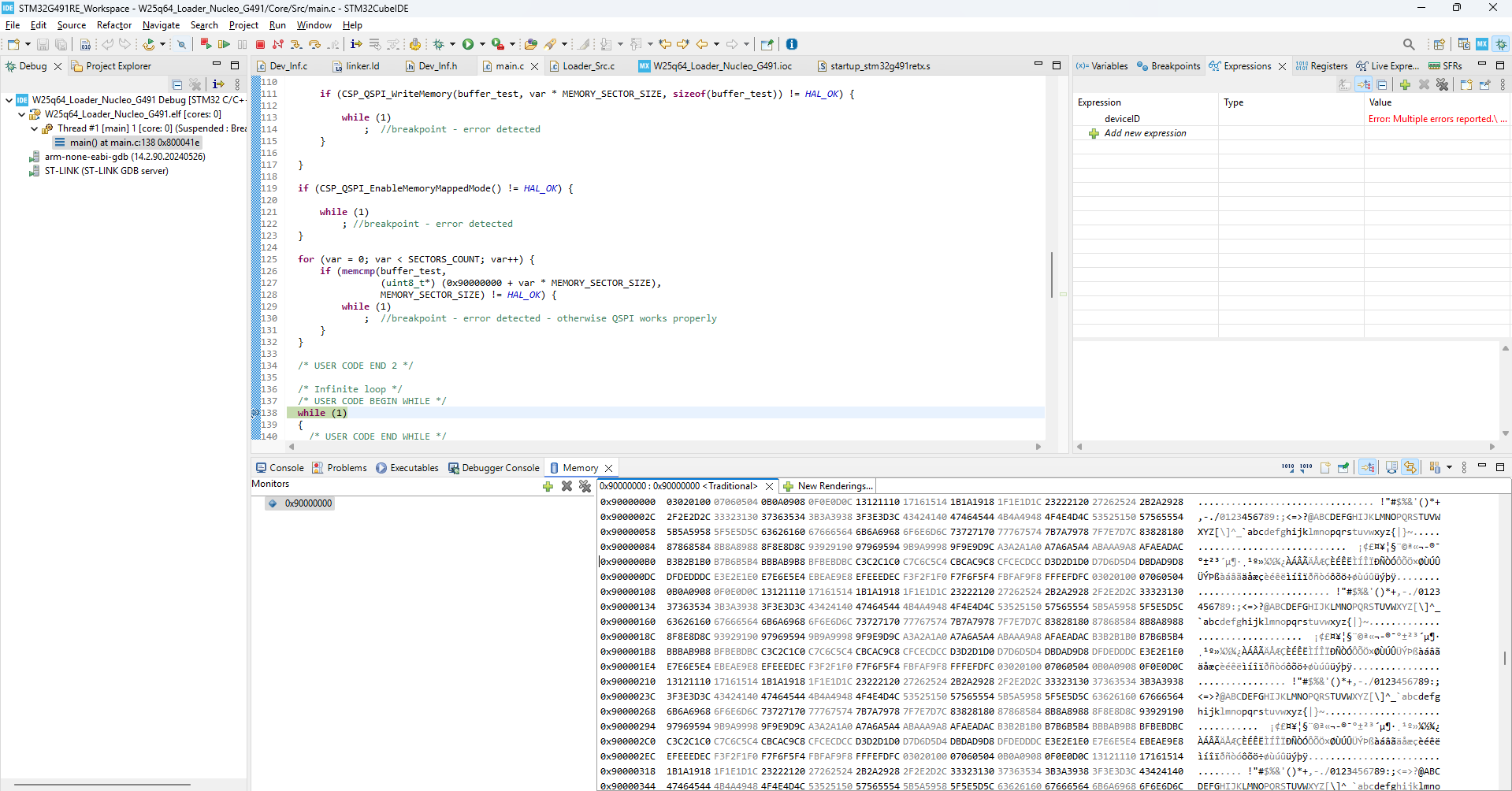Click Add new expression in the Expressions panel
Viewport: 1512px width, 791px height.
point(1146,133)
